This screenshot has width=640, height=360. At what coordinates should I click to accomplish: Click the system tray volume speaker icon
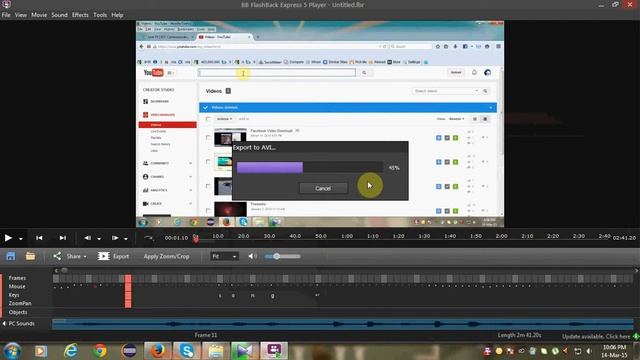click(x=589, y=351)
